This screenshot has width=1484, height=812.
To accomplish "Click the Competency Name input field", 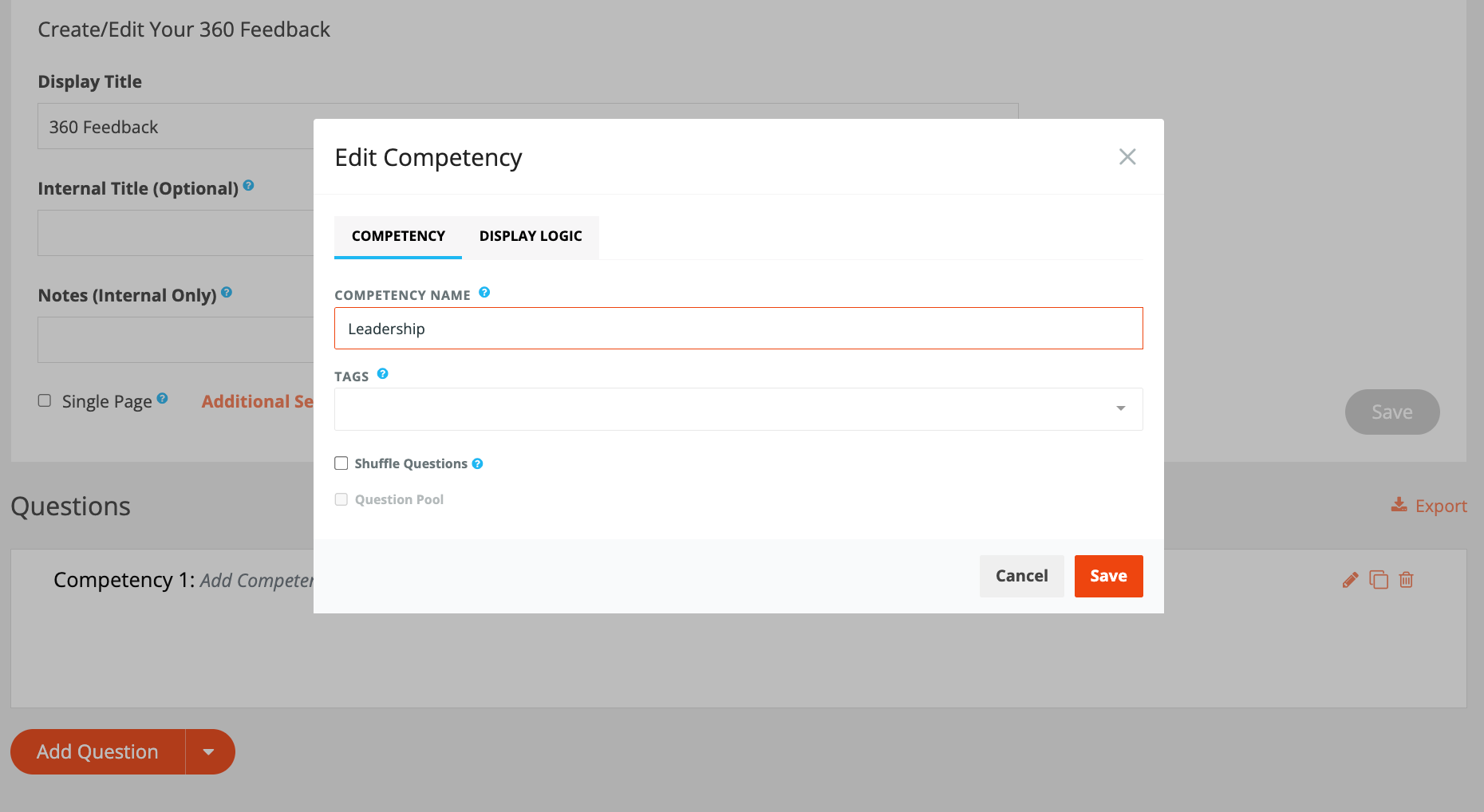I will [x=738, y=329].
